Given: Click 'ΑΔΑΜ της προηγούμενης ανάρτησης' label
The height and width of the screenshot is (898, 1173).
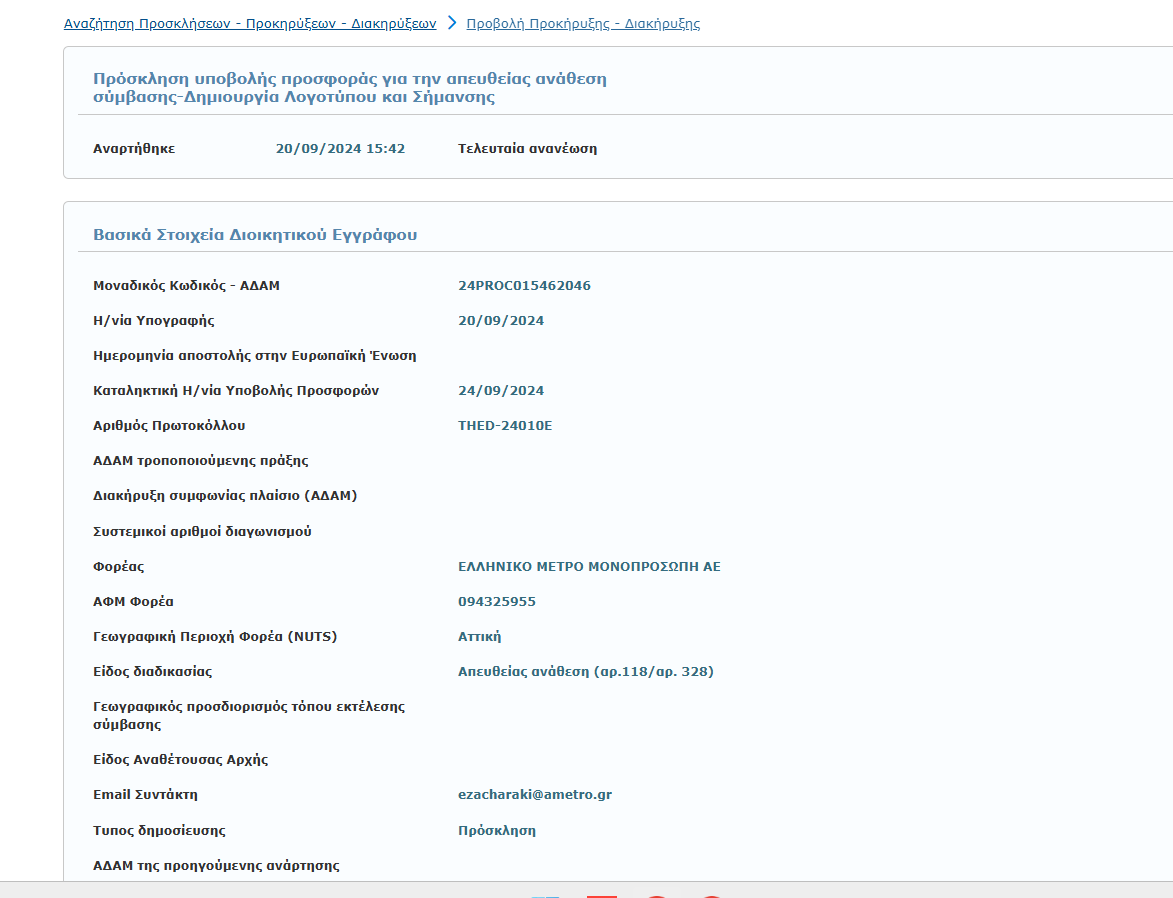Looking at the screenshot, I should coord(216,866).
